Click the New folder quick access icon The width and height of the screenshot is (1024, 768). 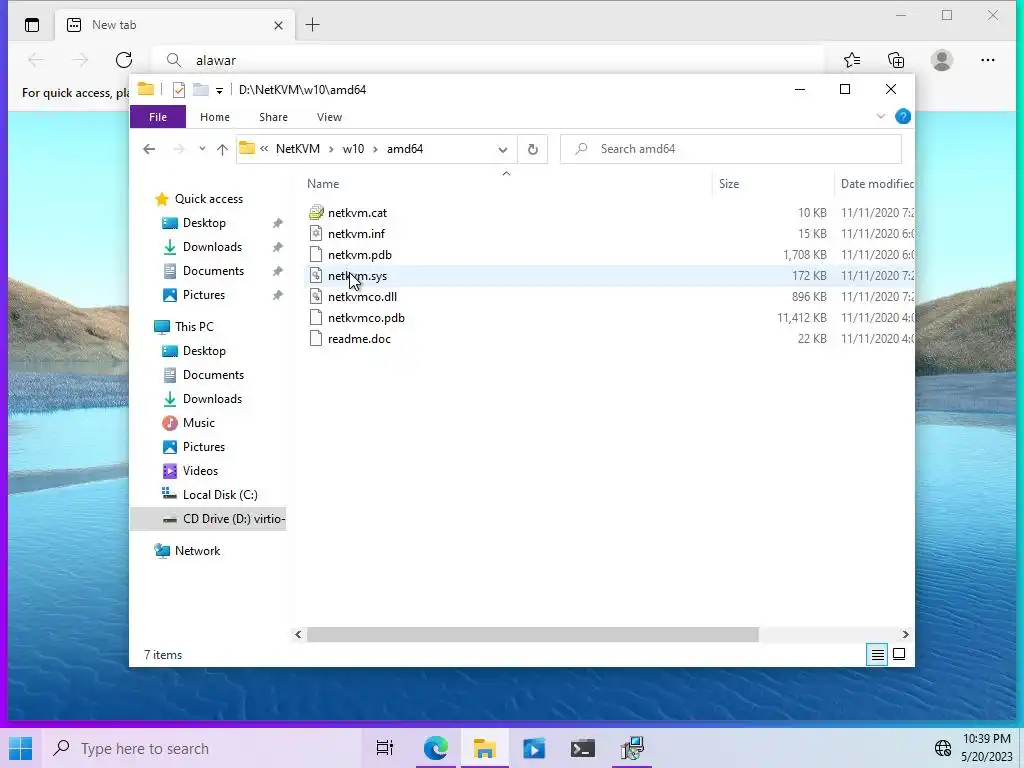(200, 89)
